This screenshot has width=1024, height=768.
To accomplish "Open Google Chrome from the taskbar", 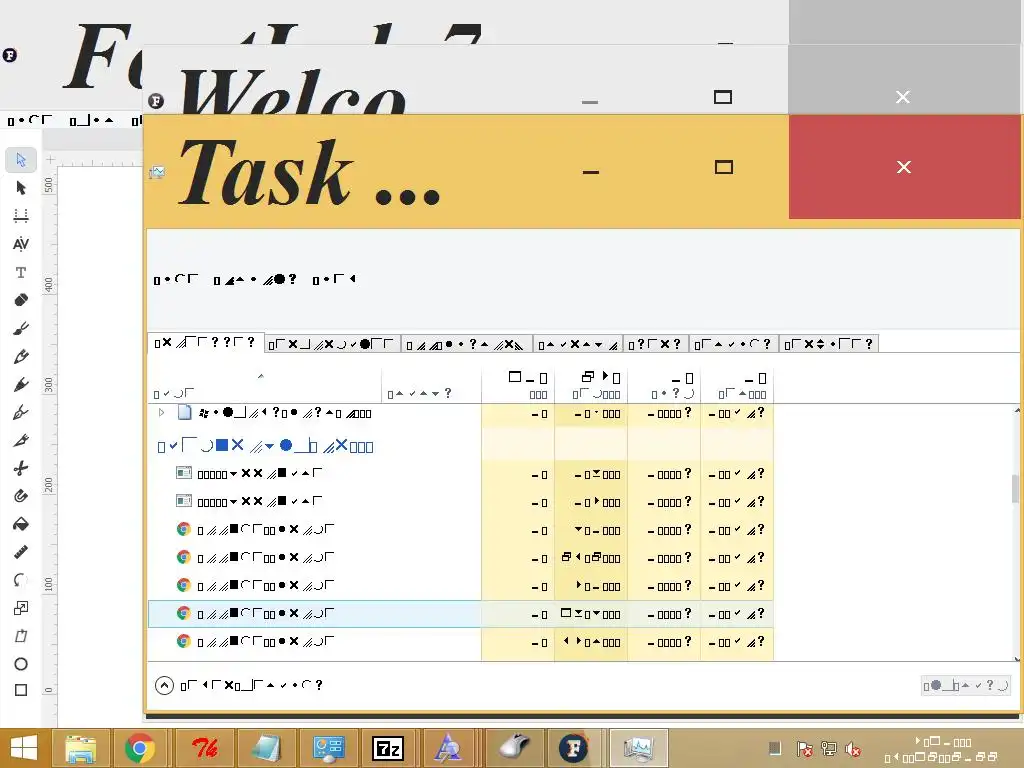I will point(139,748).
